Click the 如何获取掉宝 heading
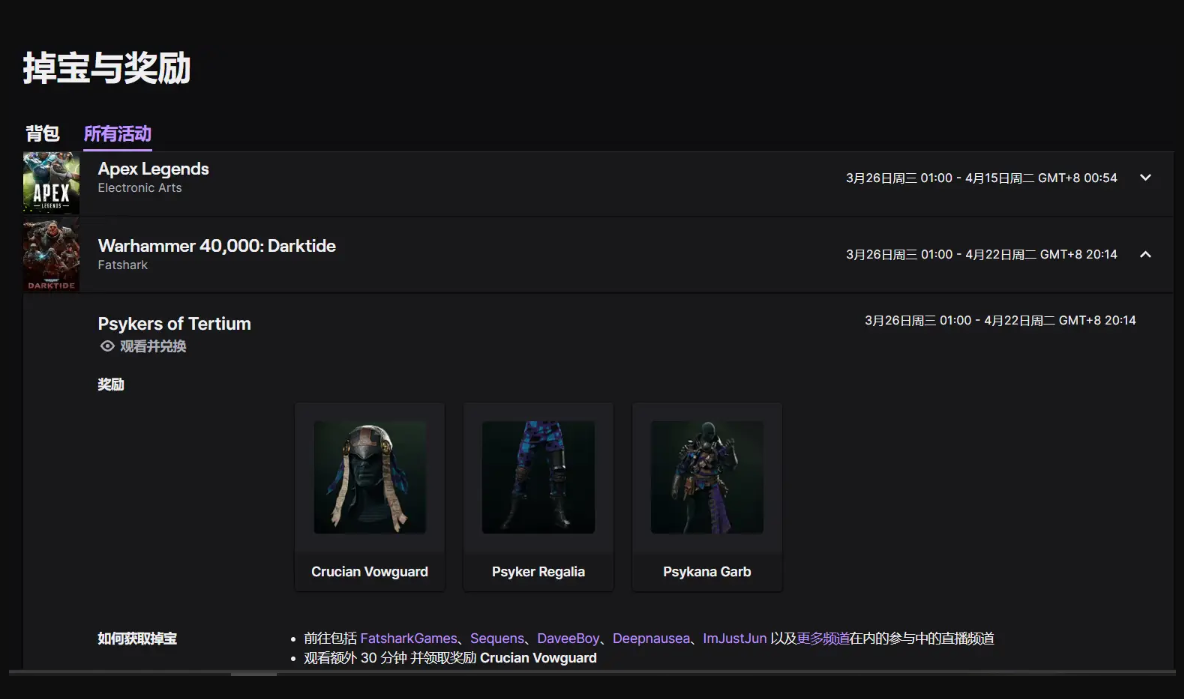 [137, 639]
